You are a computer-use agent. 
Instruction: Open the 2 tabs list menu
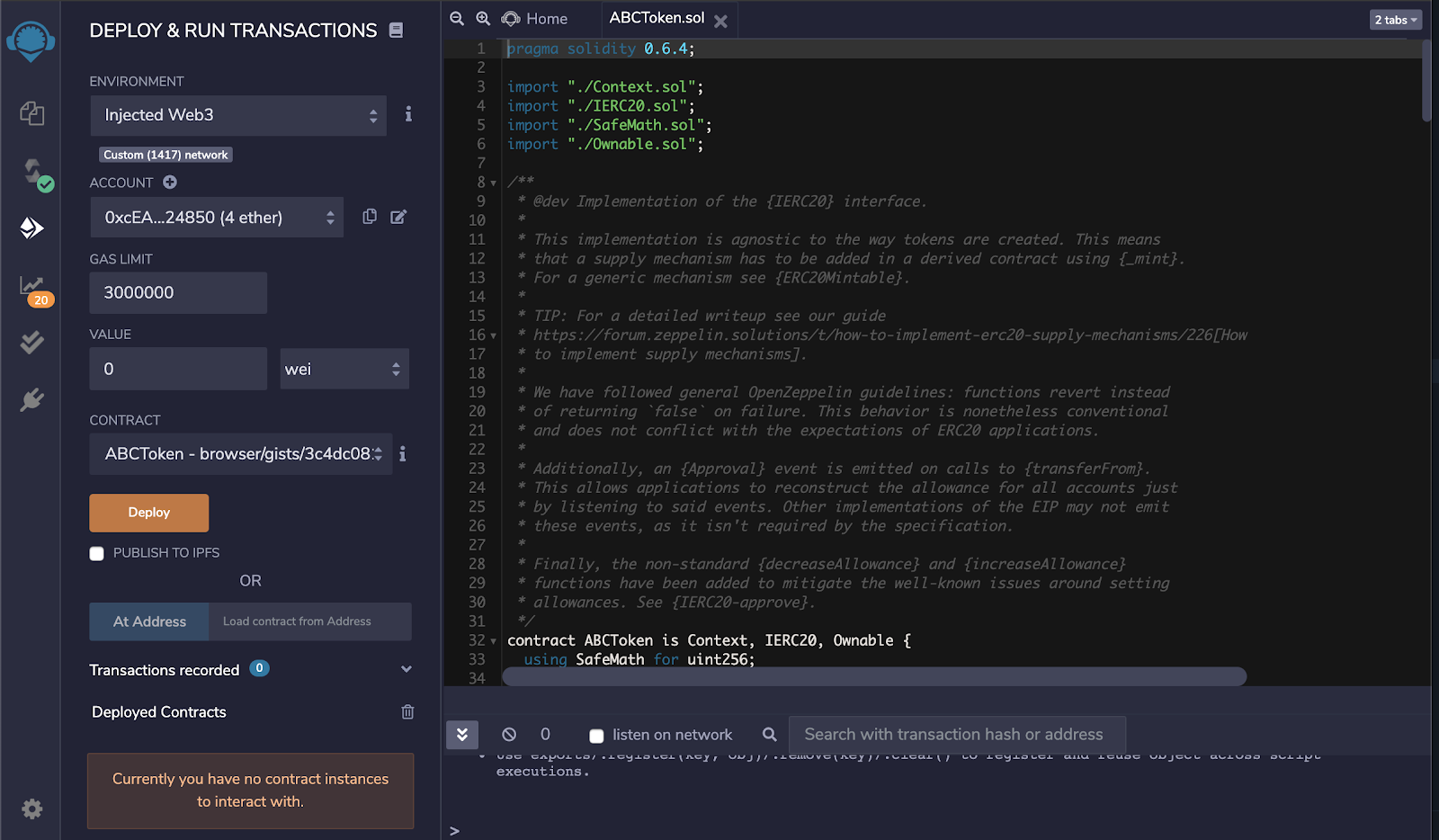click(1395, 20)
